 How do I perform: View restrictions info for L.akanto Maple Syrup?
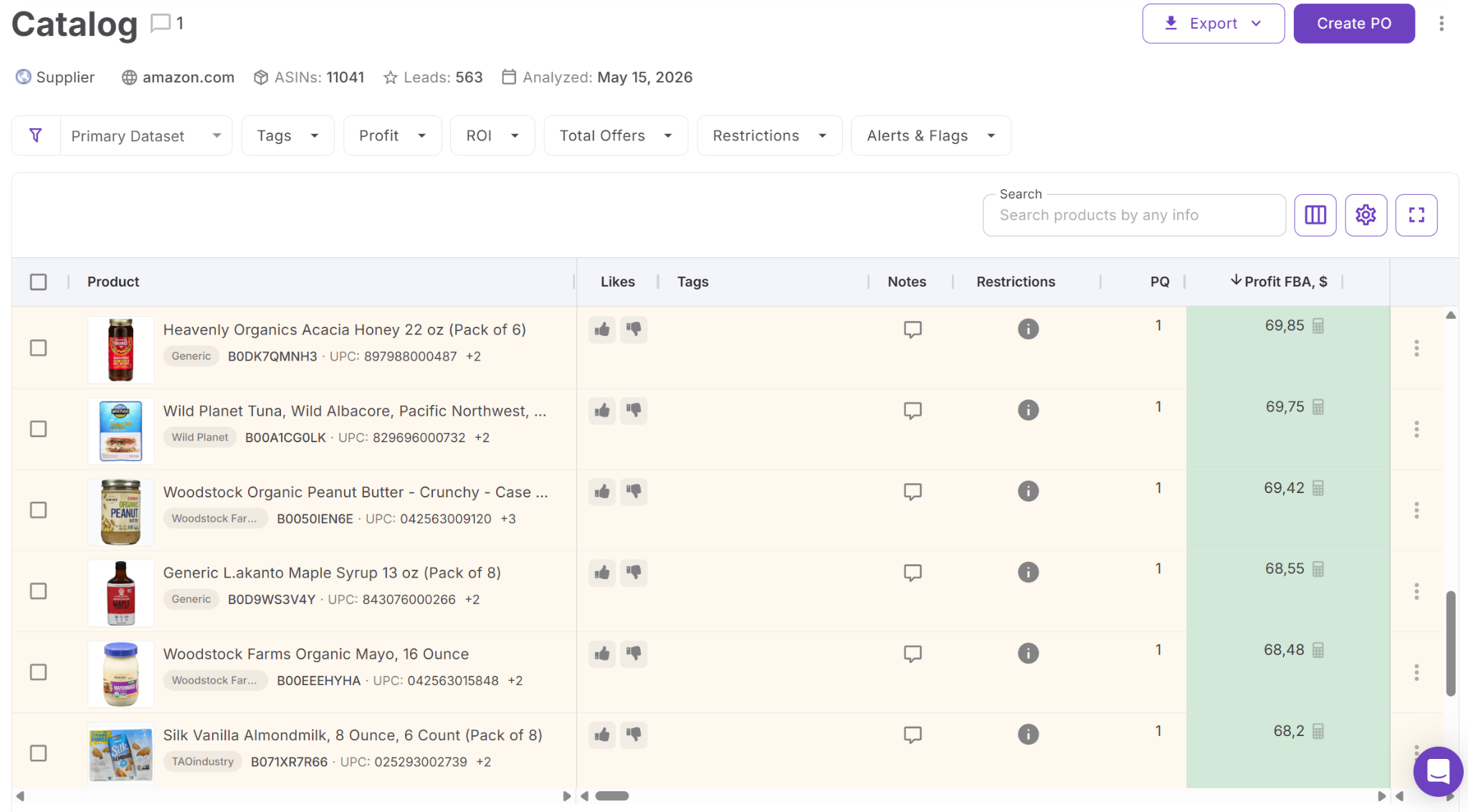tap(1028, 572)
